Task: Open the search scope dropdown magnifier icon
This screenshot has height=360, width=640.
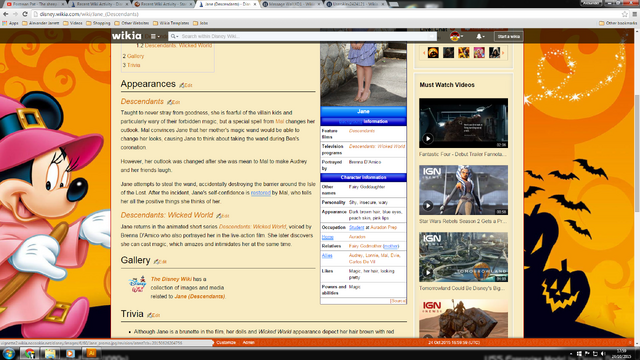Action: click(174, 36)
